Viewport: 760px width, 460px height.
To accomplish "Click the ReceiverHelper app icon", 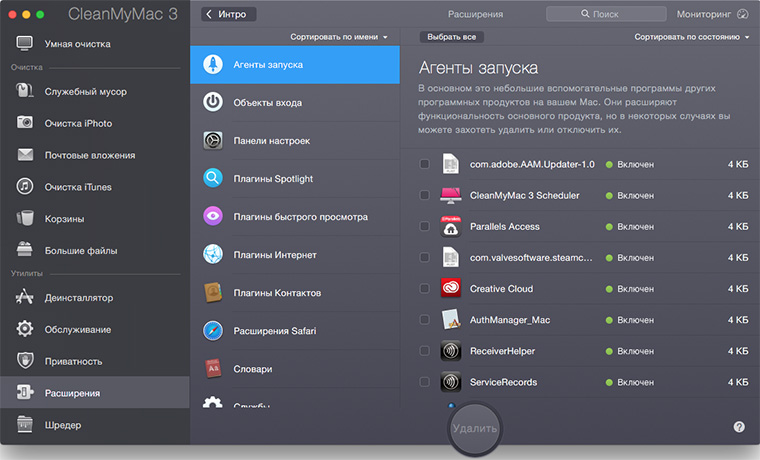I will tap(451, 350).
